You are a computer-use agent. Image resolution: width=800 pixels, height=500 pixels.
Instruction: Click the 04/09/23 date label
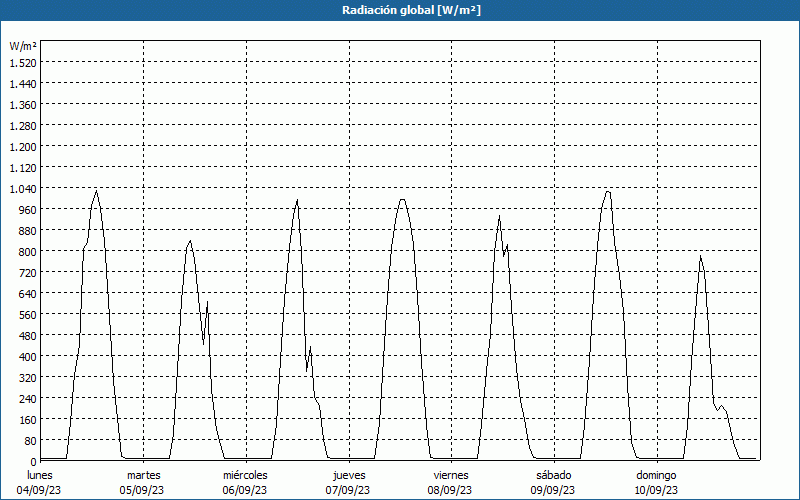pos(39,490)
